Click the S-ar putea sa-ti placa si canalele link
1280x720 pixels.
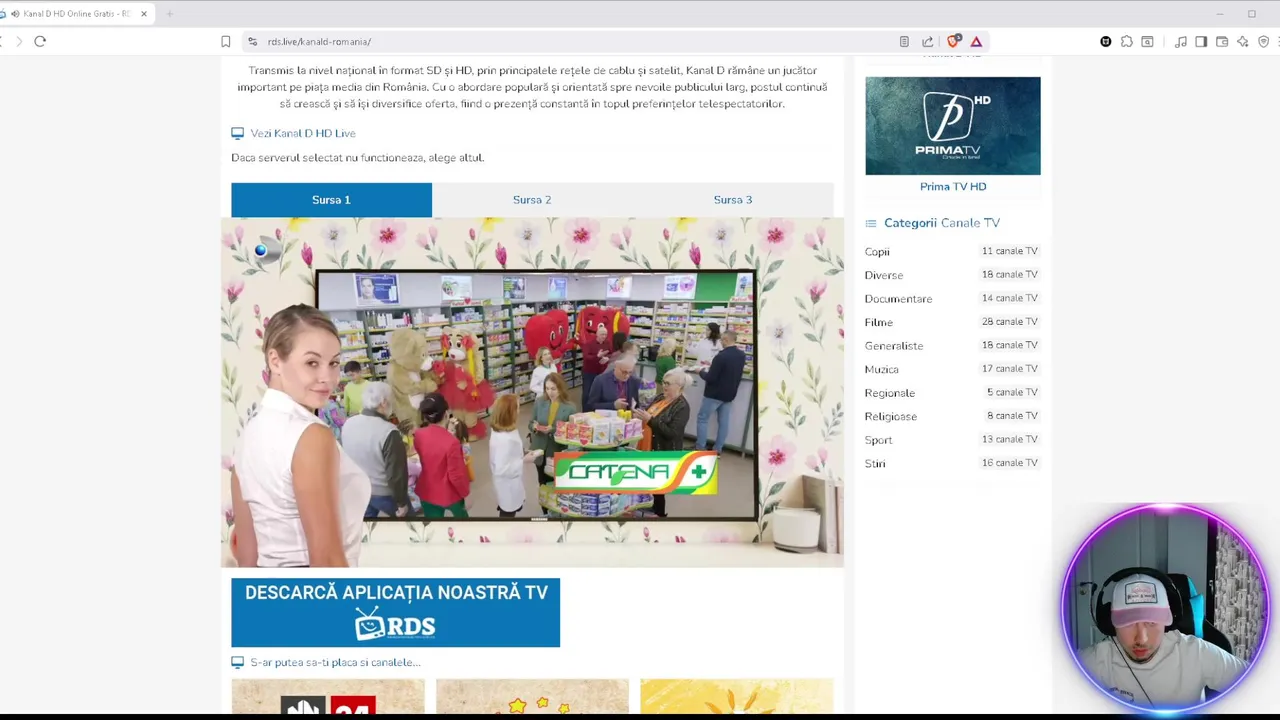335,662
